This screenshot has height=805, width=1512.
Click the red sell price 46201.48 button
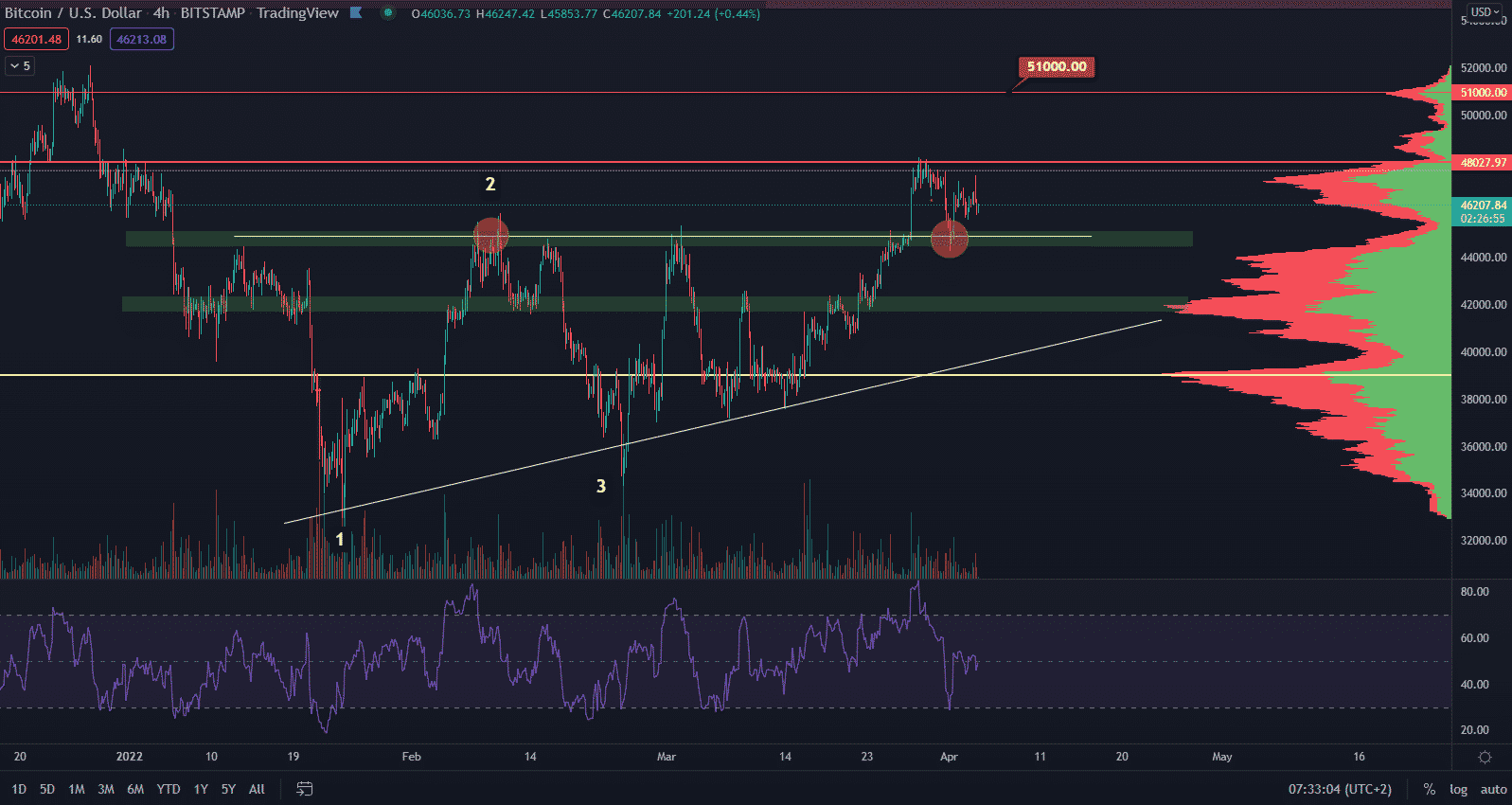(36, 40)
